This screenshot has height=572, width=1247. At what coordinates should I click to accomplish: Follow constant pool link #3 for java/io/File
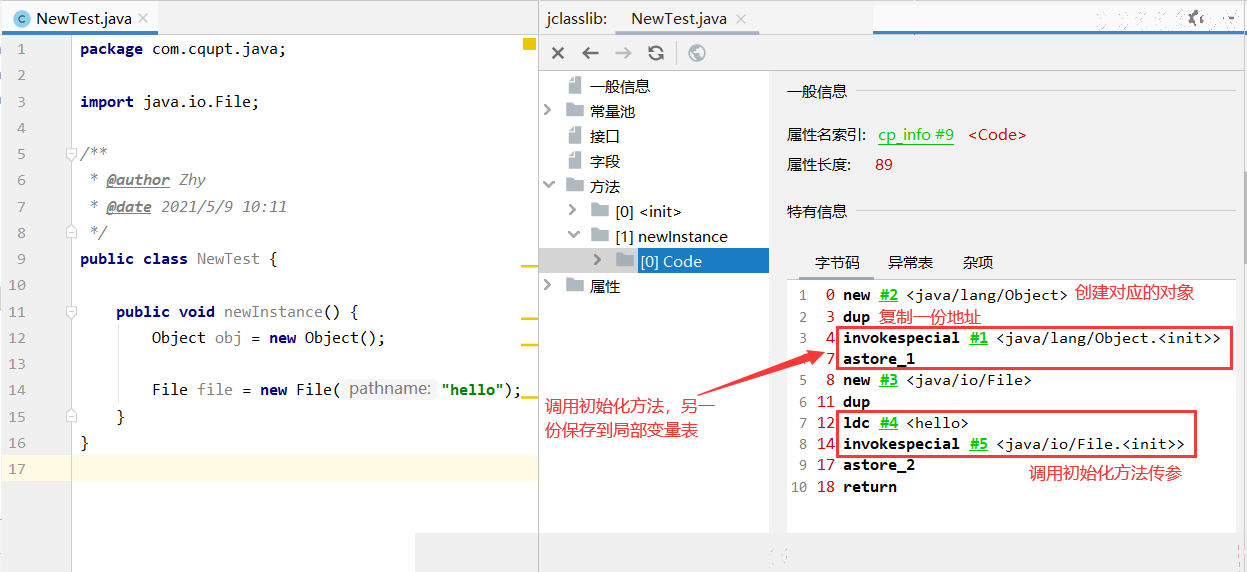pos(888,380)
